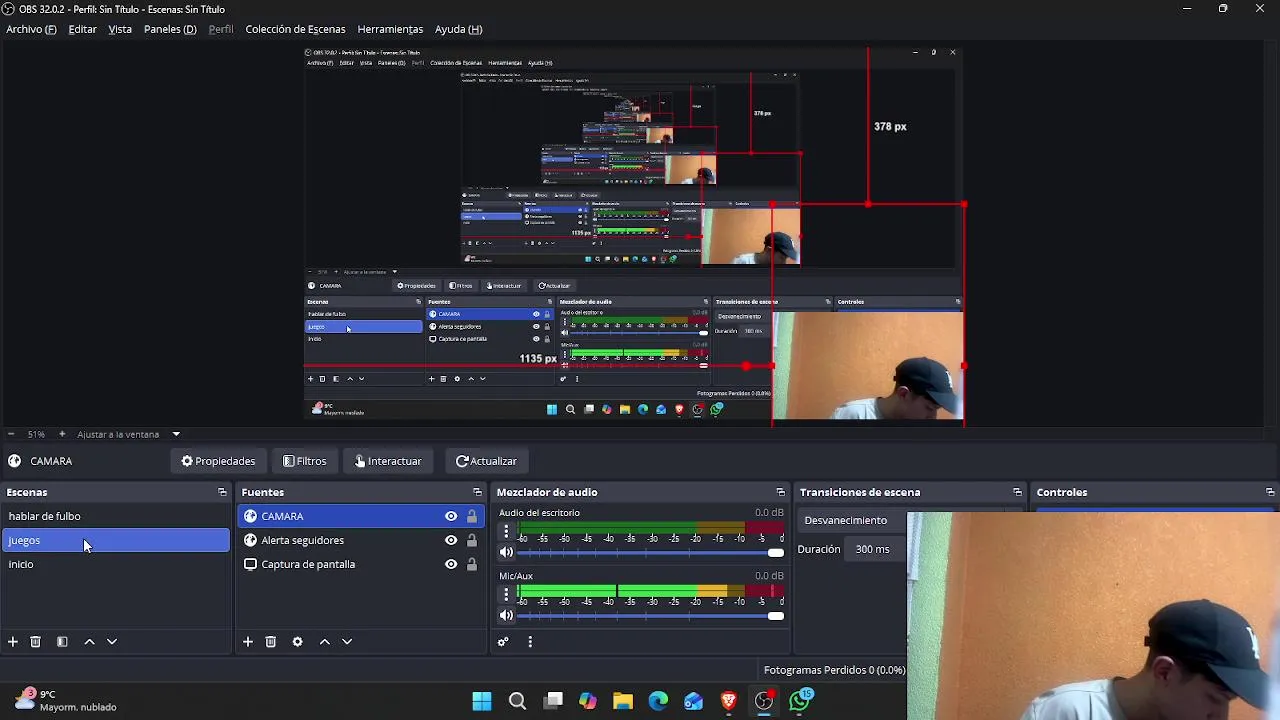Open audio mixer three-dot menu
Viewport: 1280px width, 720px height.
pyautogui.click(x=530, y=642)
